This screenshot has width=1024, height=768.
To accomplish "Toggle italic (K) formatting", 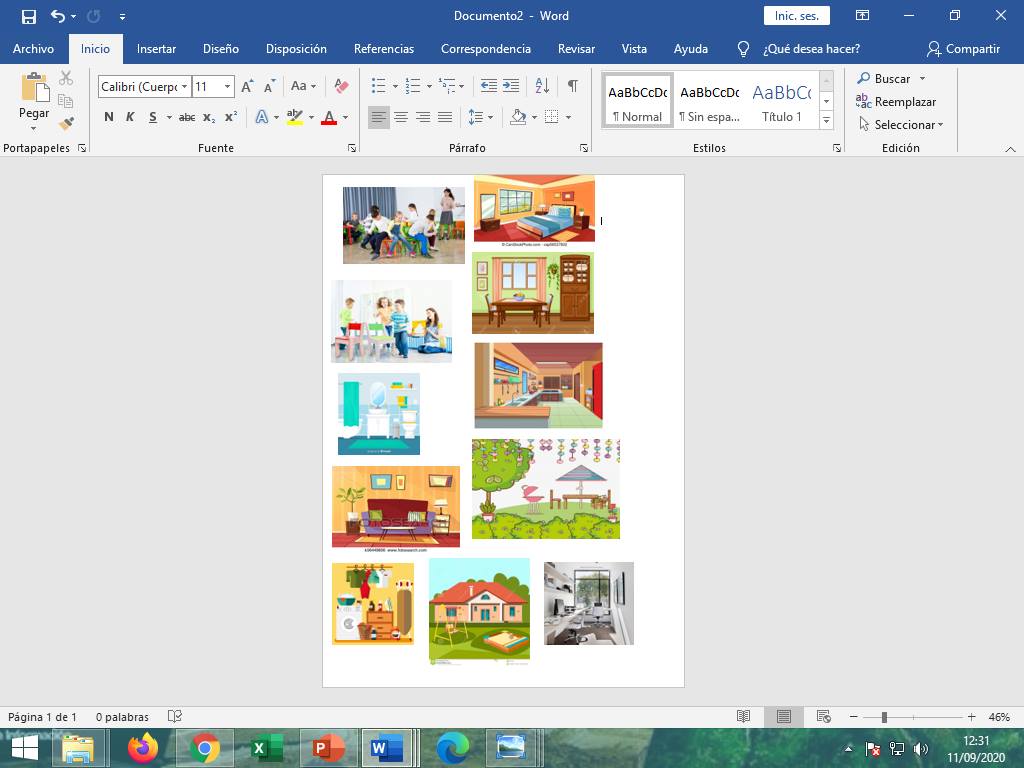I will (x=130, y=117).
